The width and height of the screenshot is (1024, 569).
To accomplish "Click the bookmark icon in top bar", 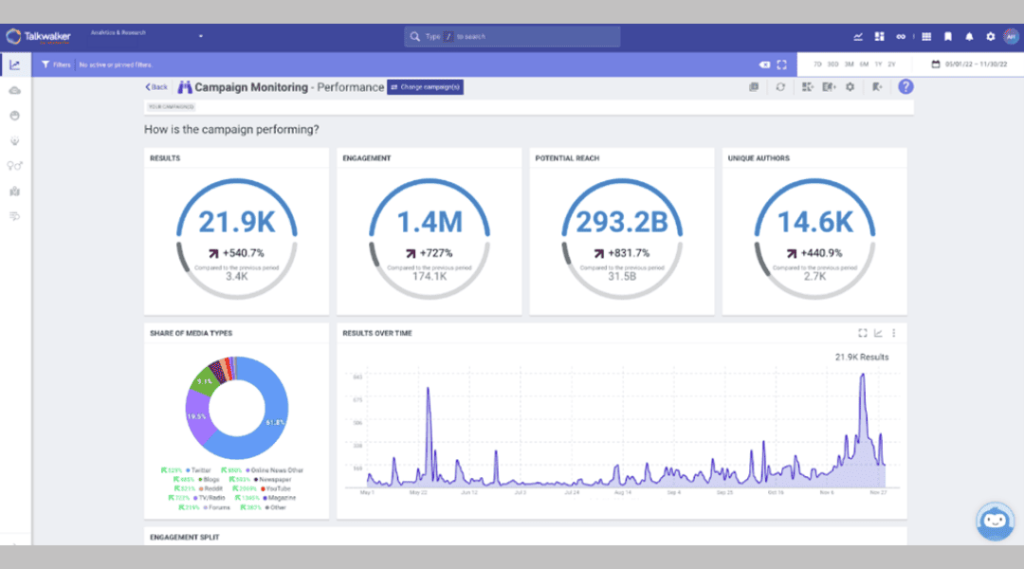I will point(948,37).
